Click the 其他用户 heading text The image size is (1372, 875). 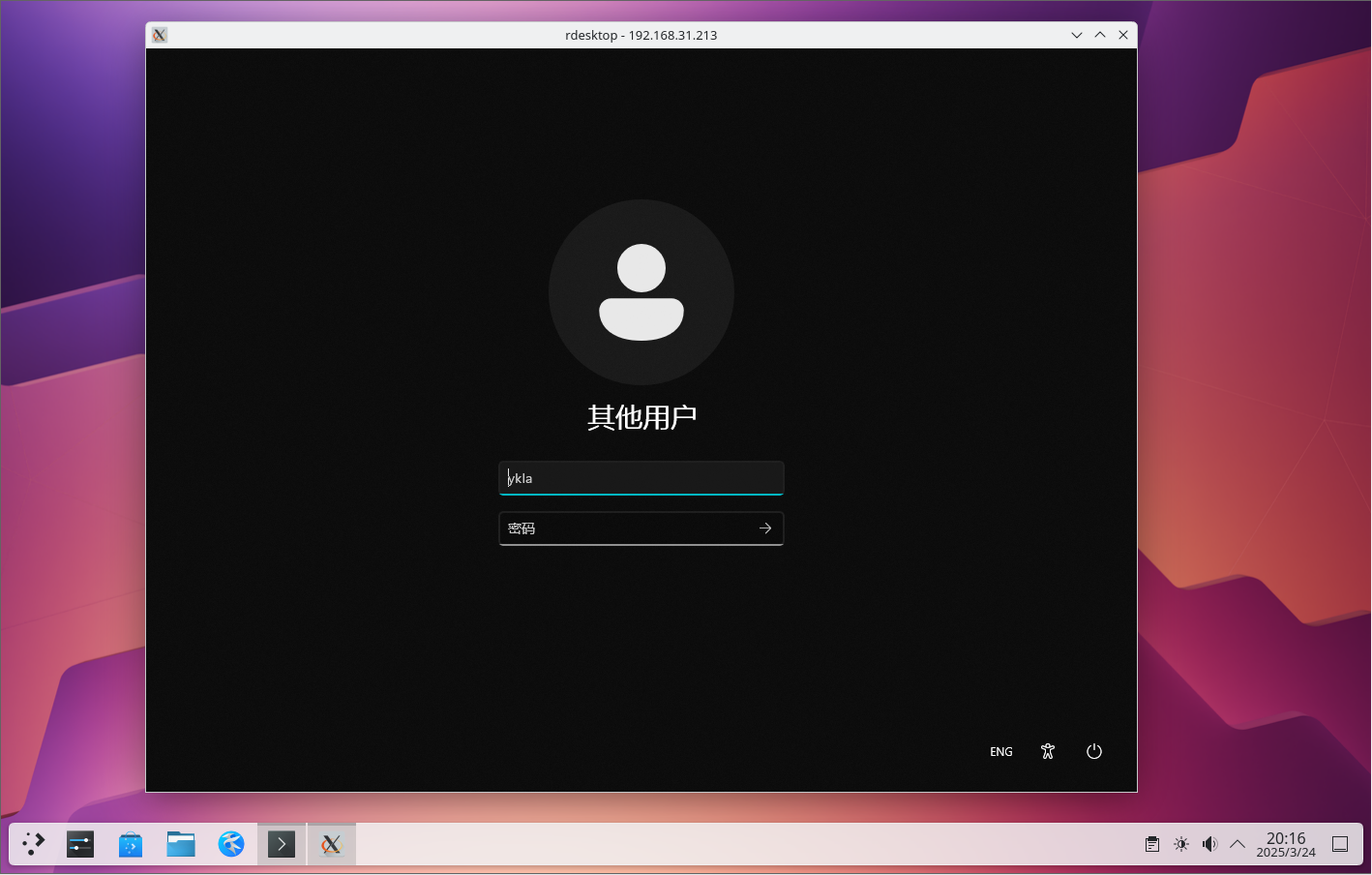[x=641, y=417]
